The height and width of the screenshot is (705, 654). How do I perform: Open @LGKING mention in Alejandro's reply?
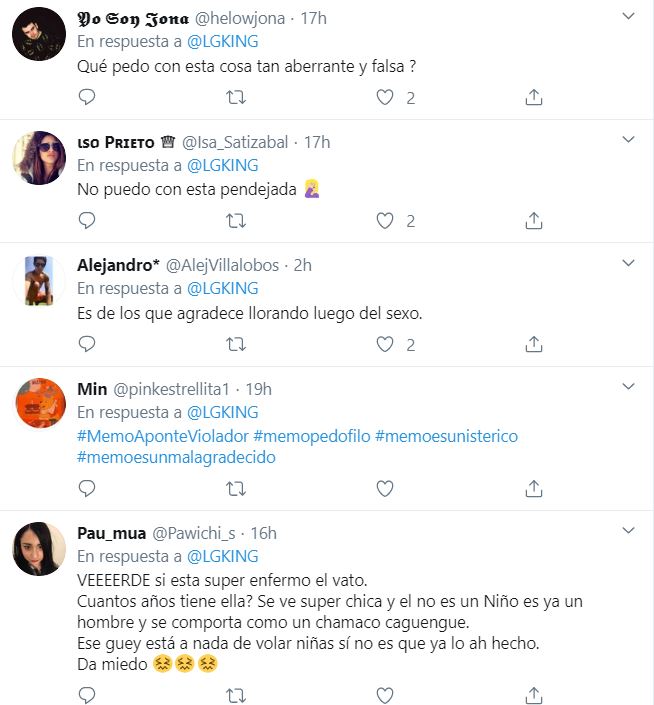(222, 289)
